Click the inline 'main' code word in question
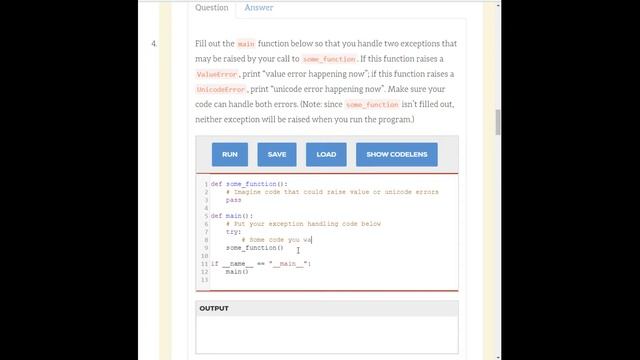 (x=246, y=44)
